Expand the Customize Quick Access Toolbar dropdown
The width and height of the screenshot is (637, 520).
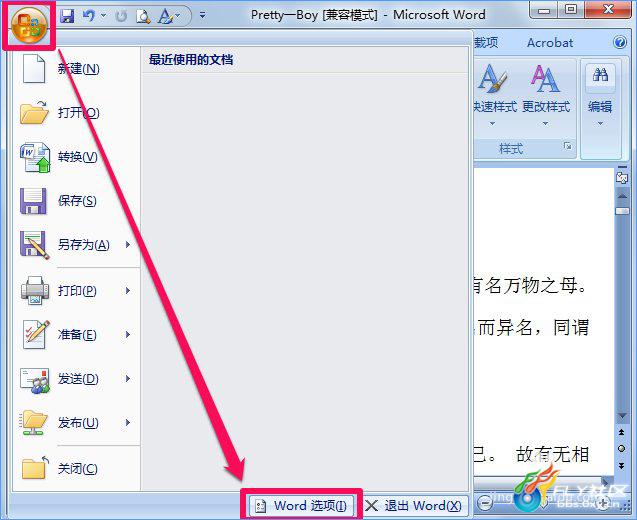click(x=202, y=15)
